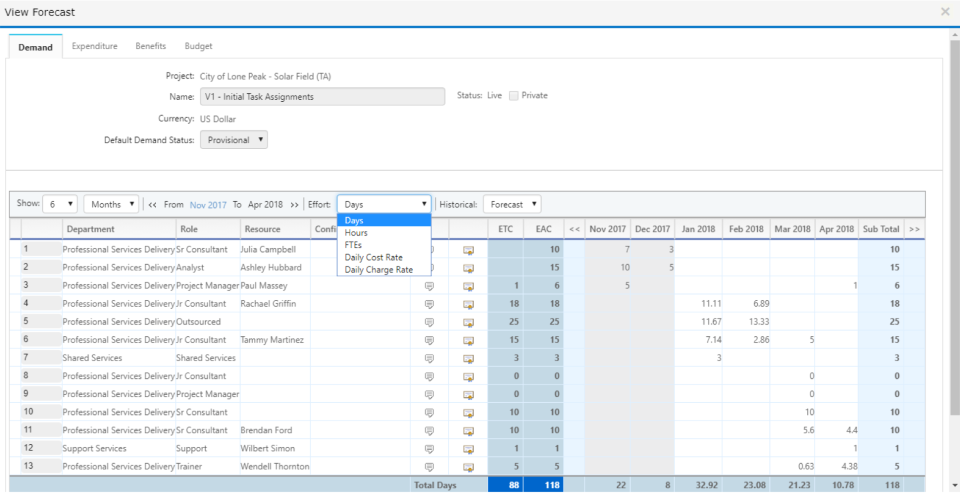
Task: Open Default Demand Status Provisional dropdown
Action: [234, 140]
